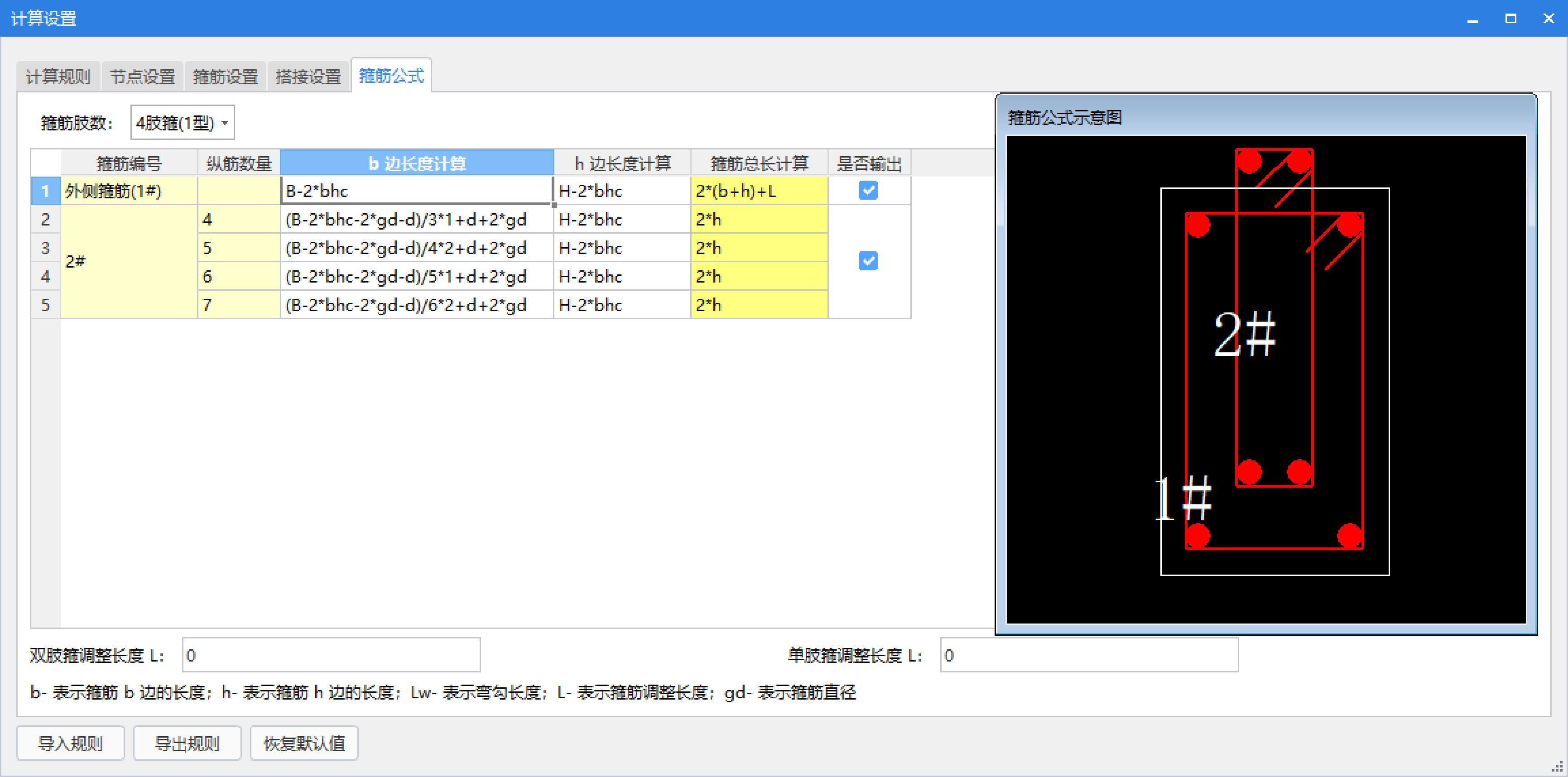
Task: Open the 节点设置 tab
Action: tap(142, 77)
